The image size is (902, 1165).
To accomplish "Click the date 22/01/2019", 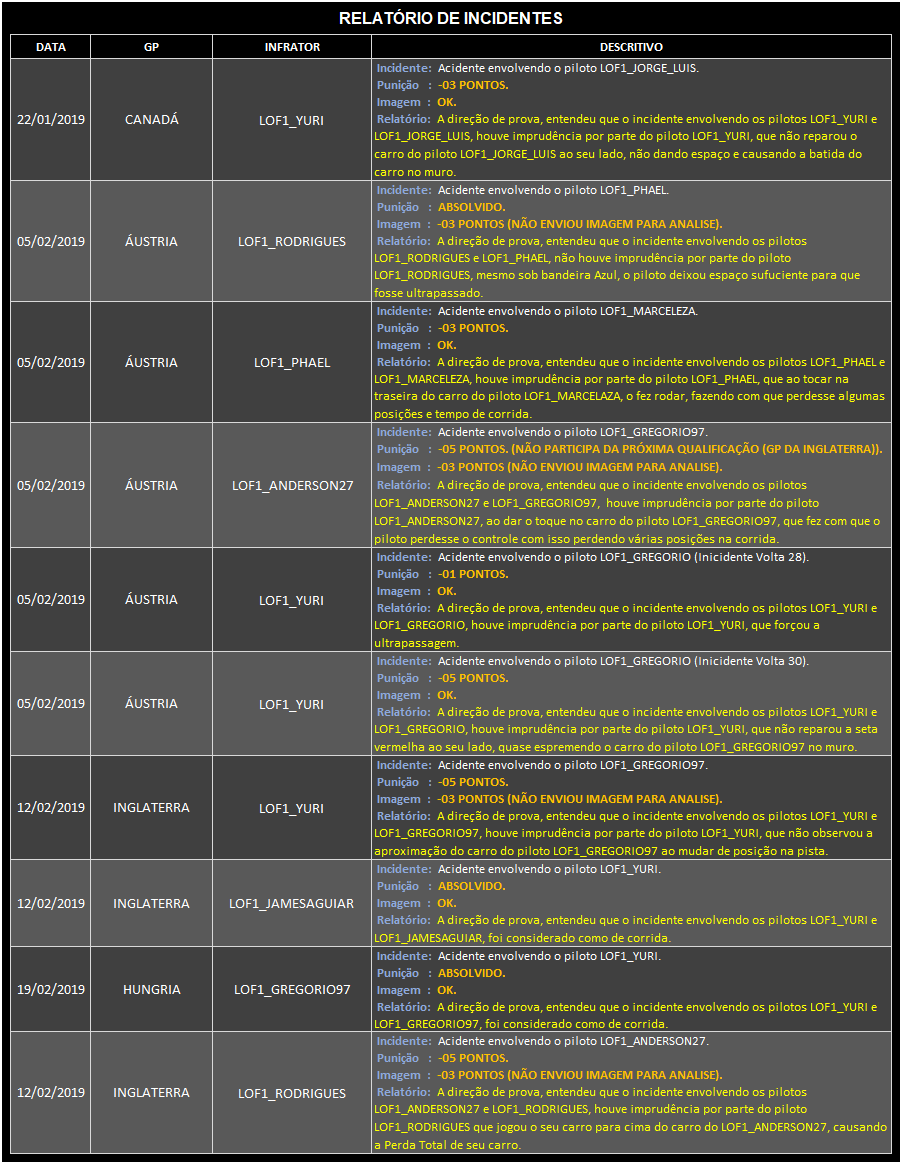I will click(x=51, y=120).
